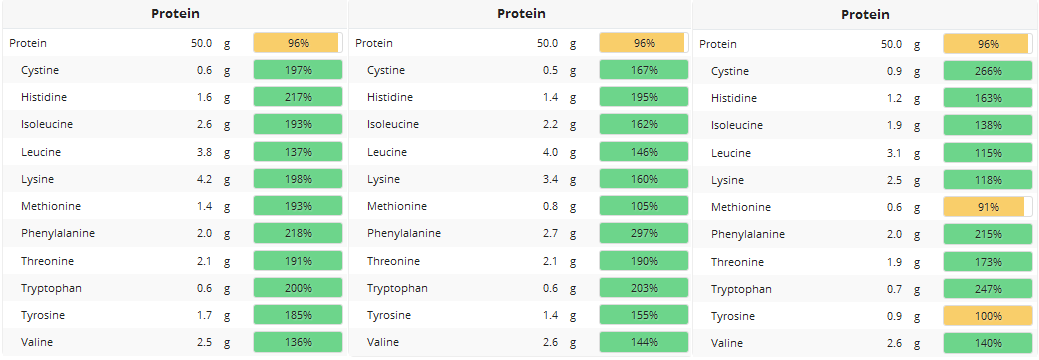The height and width of the screenshot is (360, 1039).
Task: Click the Methionine 91% yellow progress bar
Action: pyautogui.click(x=988, y=207)
